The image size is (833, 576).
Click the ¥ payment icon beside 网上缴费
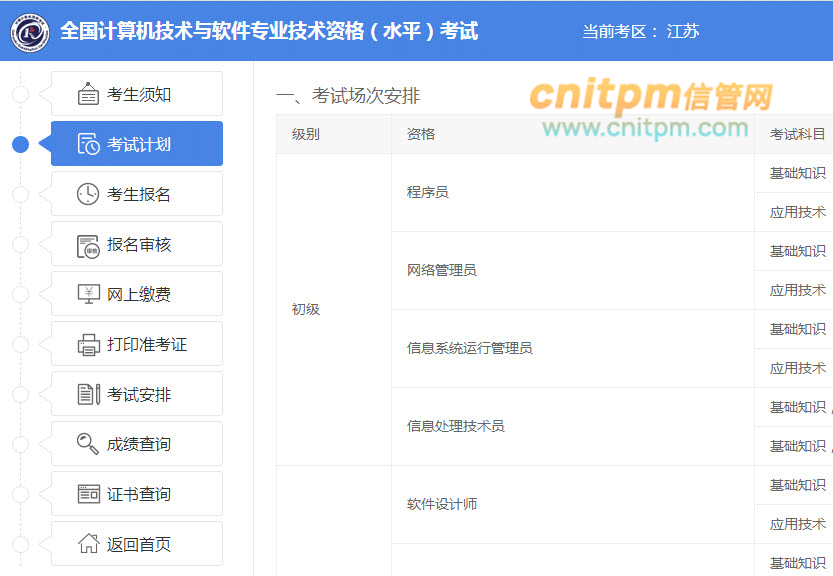pos(89,293)
